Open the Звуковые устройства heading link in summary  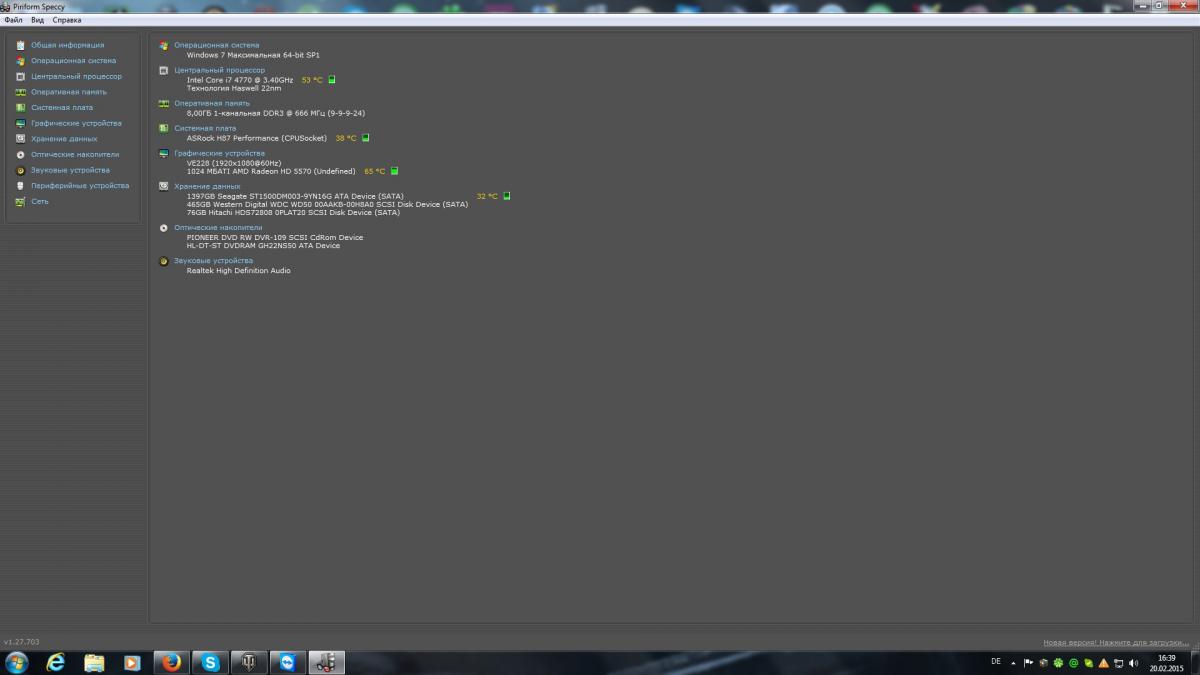pyautogui.click(x=213, y=260)
